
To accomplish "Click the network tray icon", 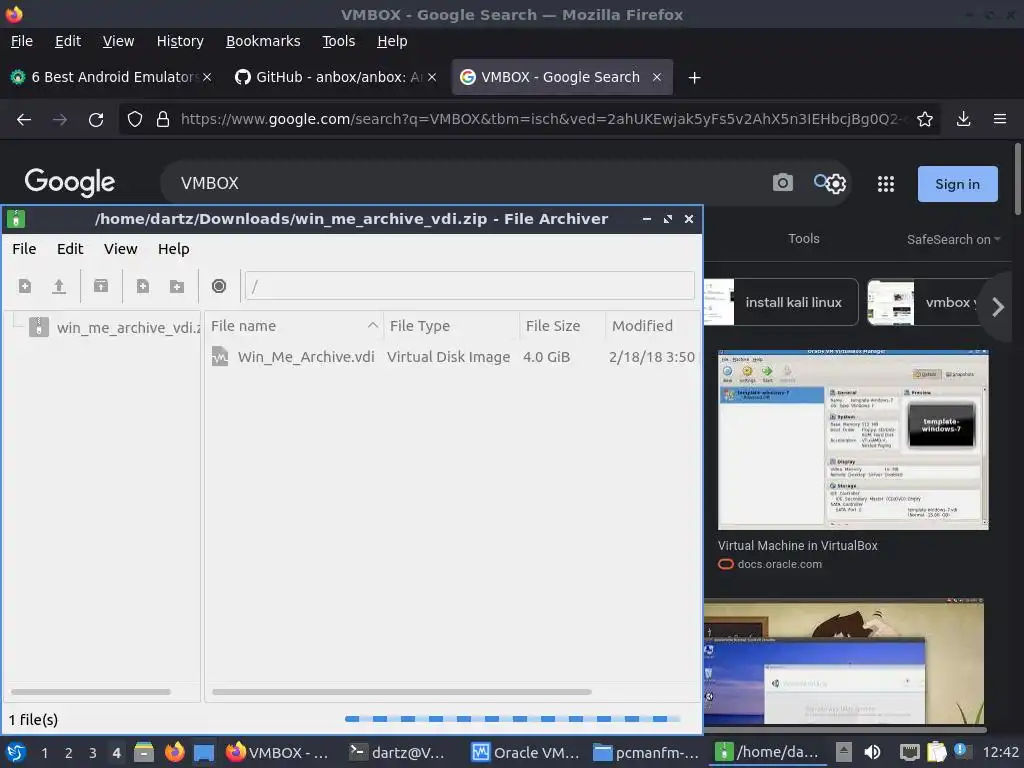I will [909, 752].
